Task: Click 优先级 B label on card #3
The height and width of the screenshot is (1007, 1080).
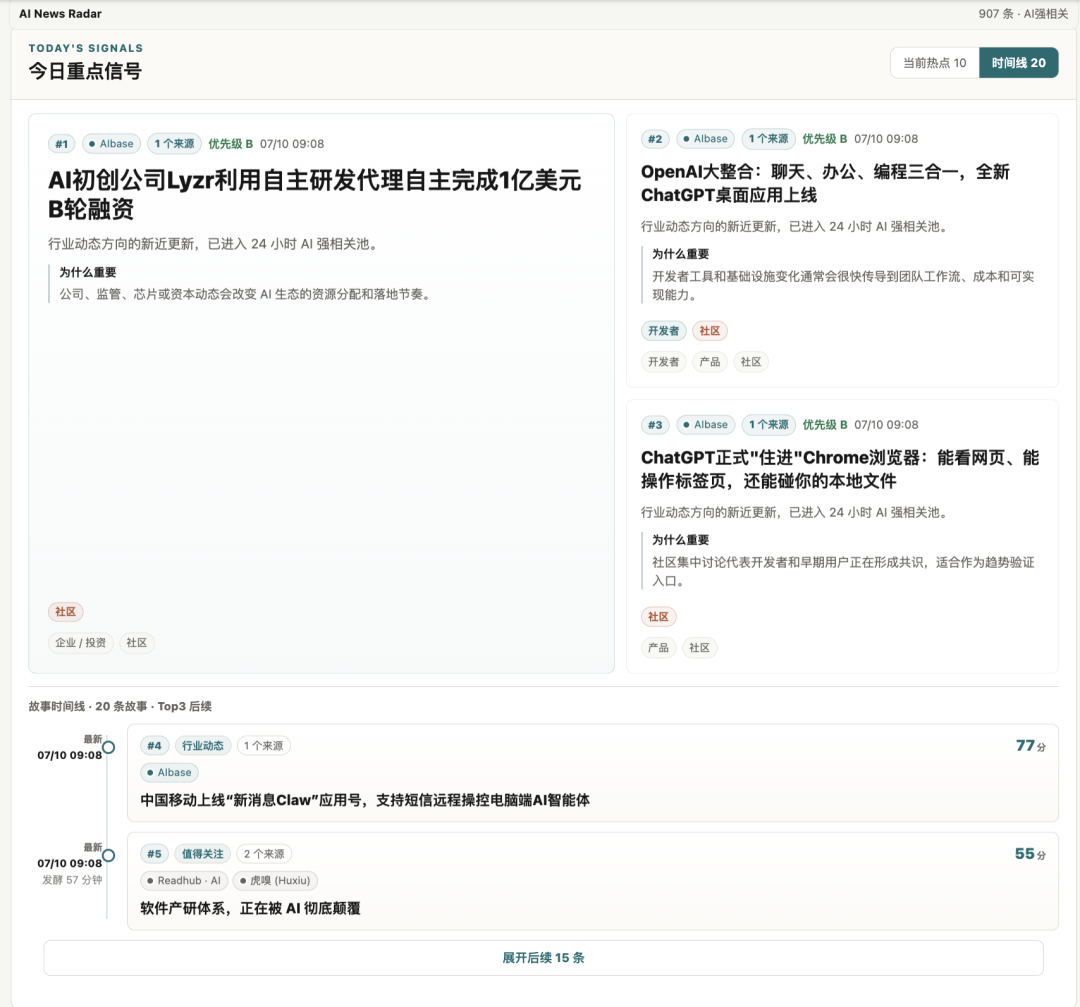Action: click(825, 425)
